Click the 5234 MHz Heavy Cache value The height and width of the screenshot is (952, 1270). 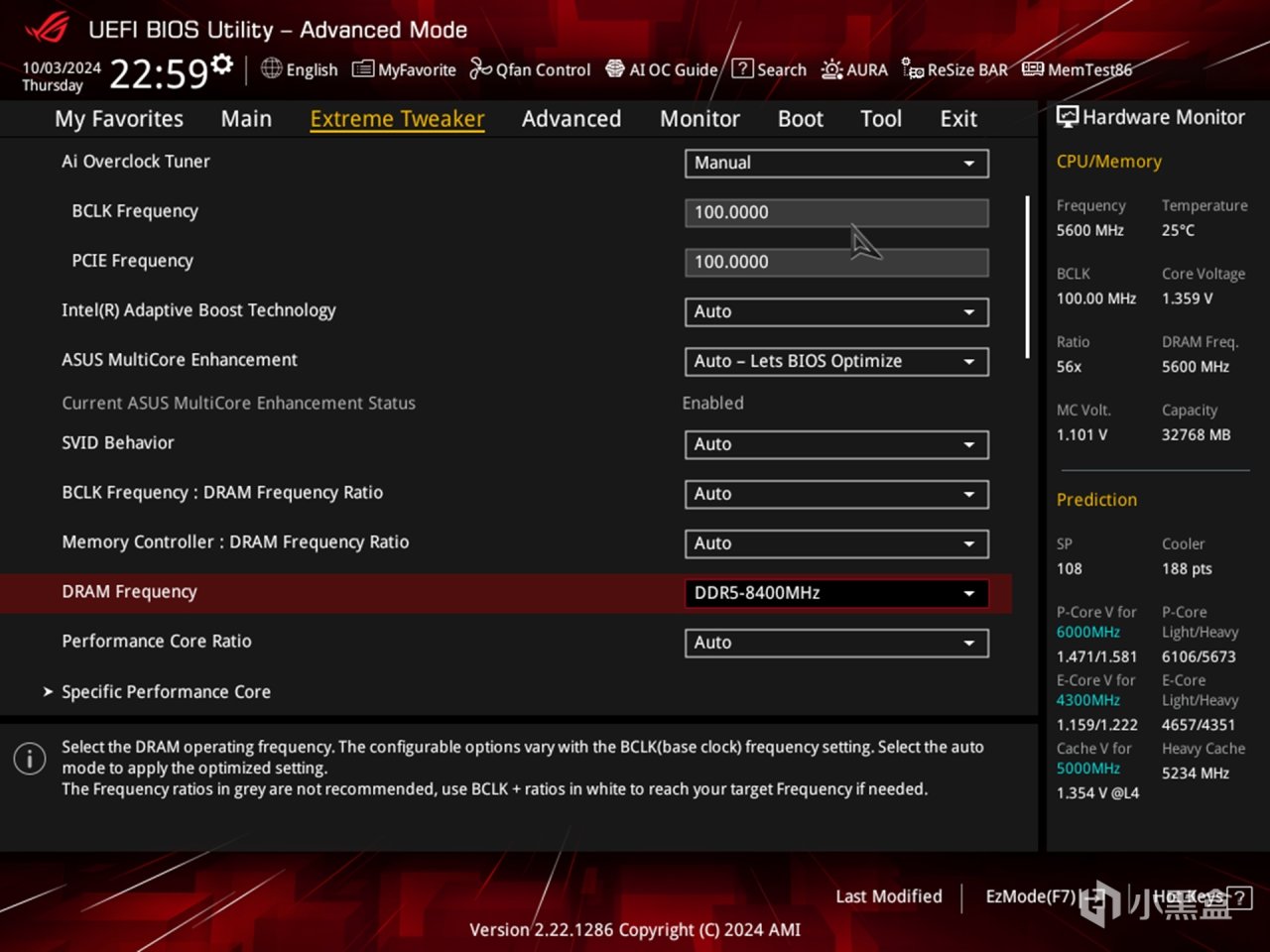click(x=1195, y=773)
